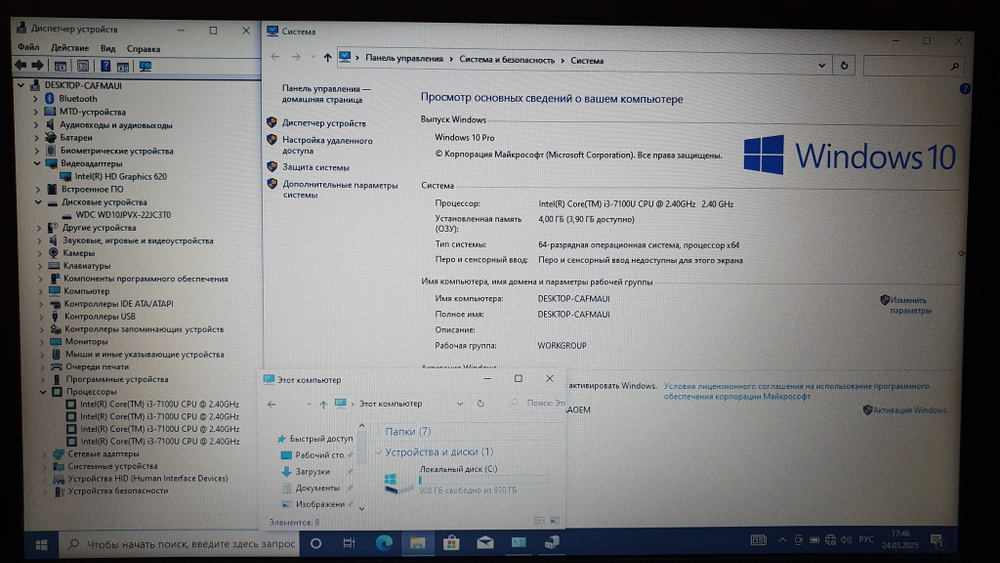Click the Клавиатуры category icon
Viewport: 1000px width, 563px height.
click(x=54, y=265)
